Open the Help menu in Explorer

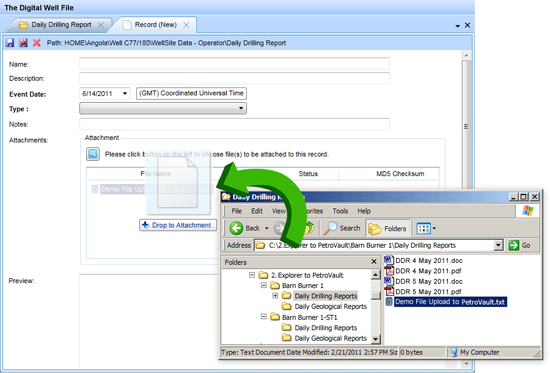[364, 211]
